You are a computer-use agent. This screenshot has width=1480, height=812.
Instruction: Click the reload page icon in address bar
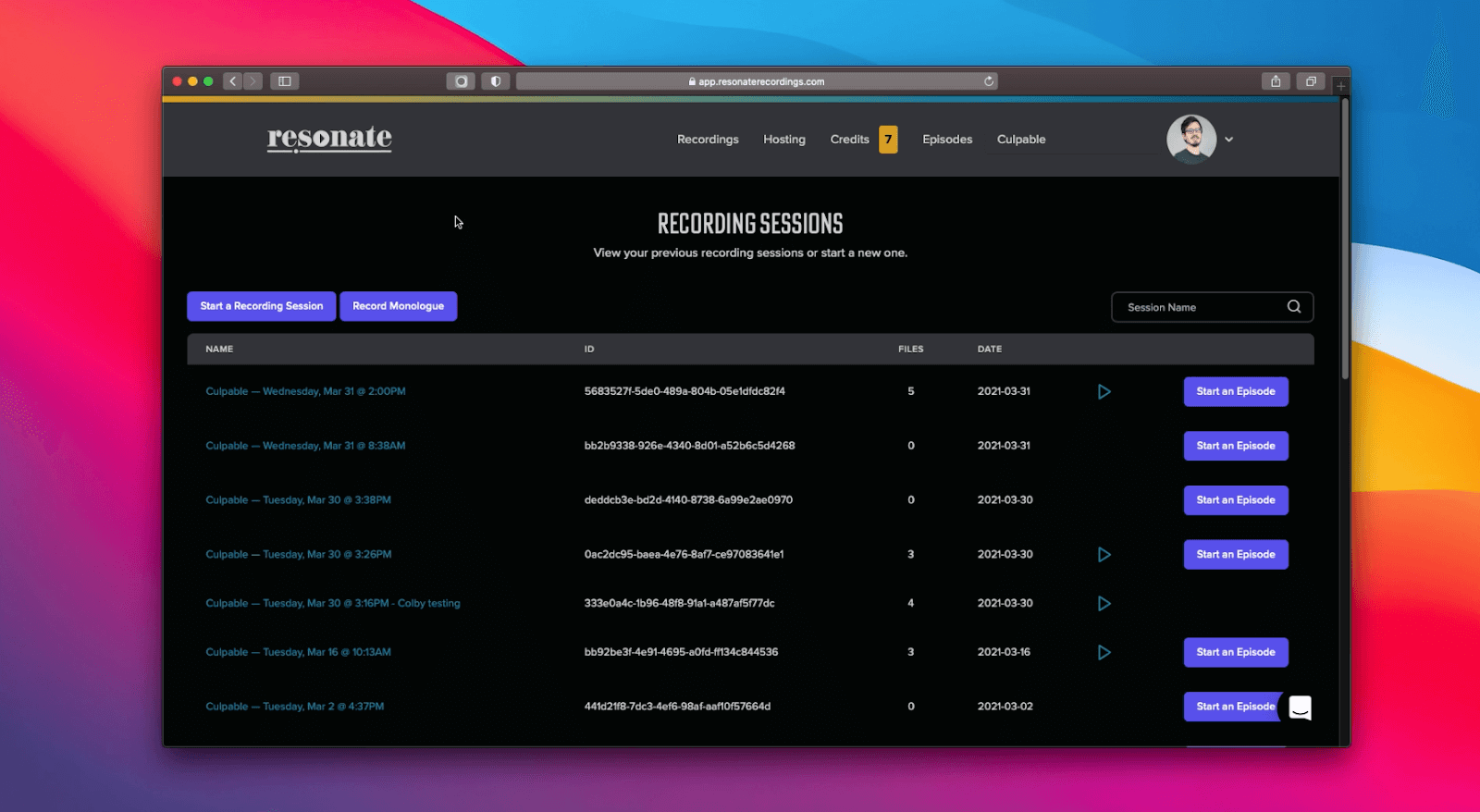point(989,81)
